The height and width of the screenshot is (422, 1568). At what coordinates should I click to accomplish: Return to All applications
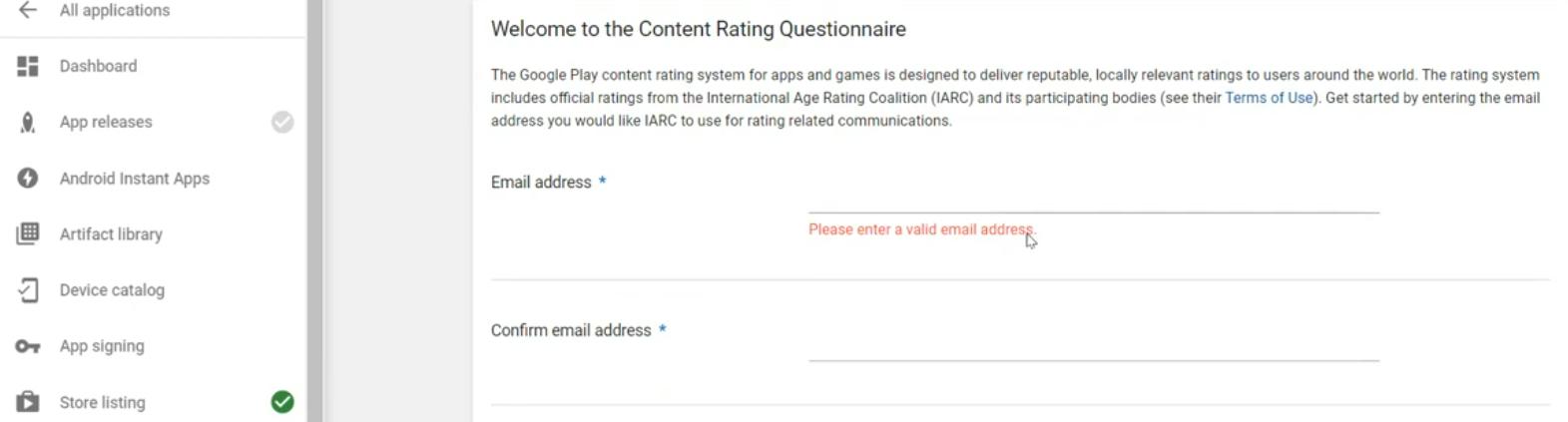pyautogui.click(x=115, y=10)
